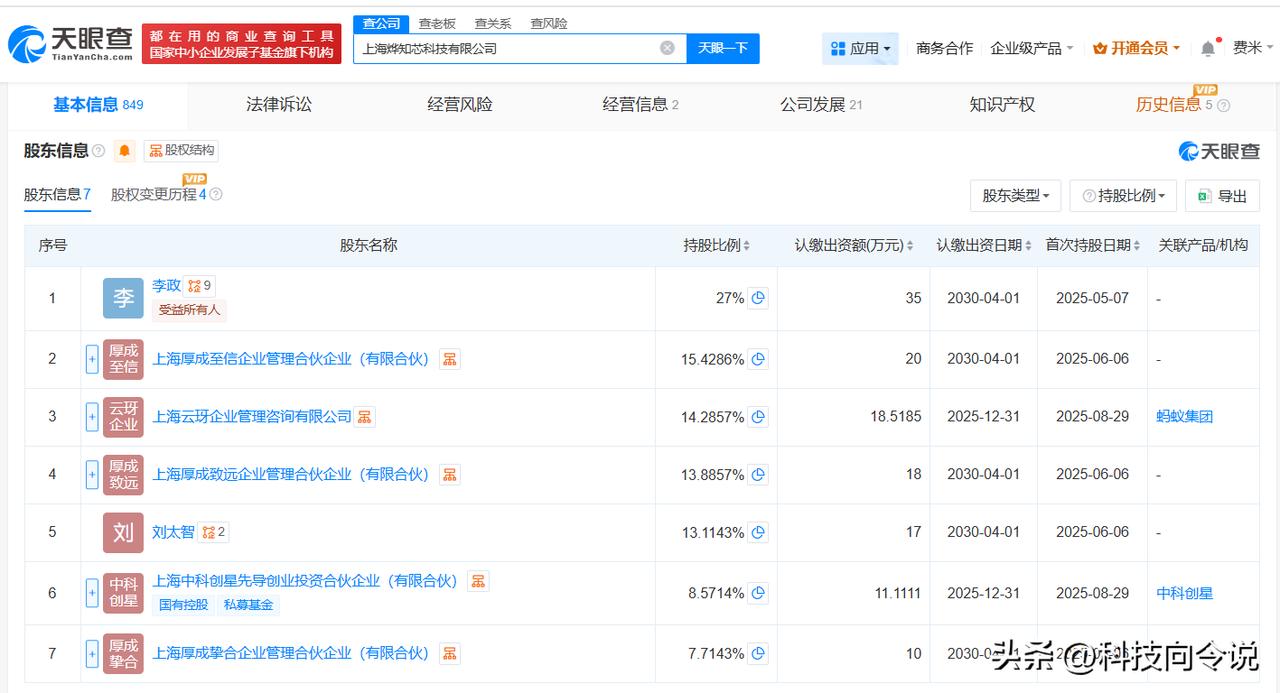Select the 查关系 search mode
This screenshot has width=1280, height=693.
coord(493,23)
